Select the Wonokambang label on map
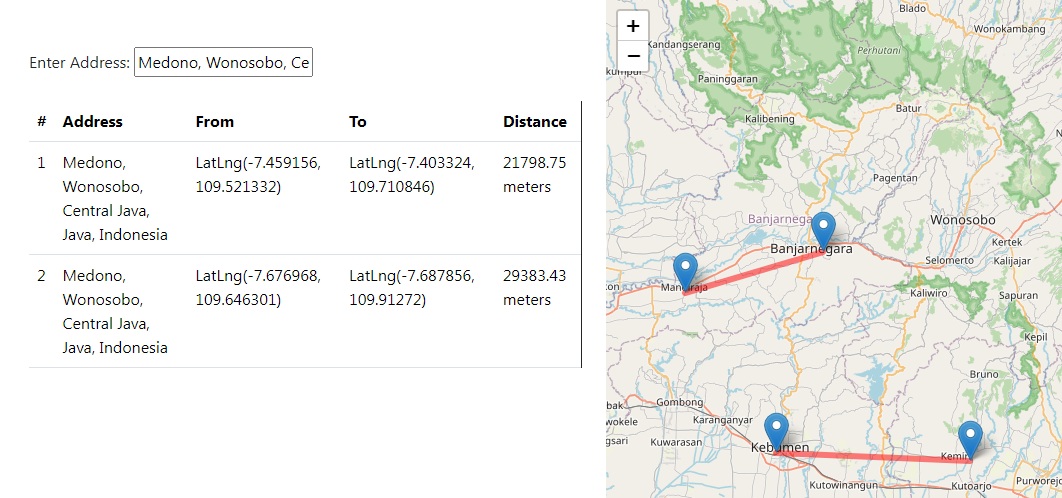The image size is (1062, 498). (1009, 30)
